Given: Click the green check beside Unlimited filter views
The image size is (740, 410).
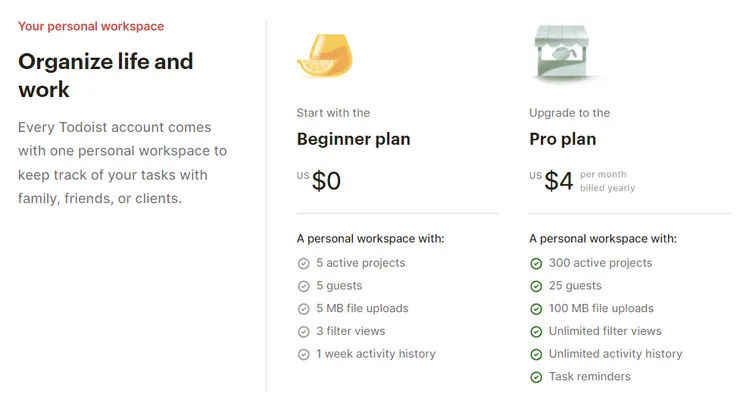Looking at the screenshot, I should (x=536, y=332).
